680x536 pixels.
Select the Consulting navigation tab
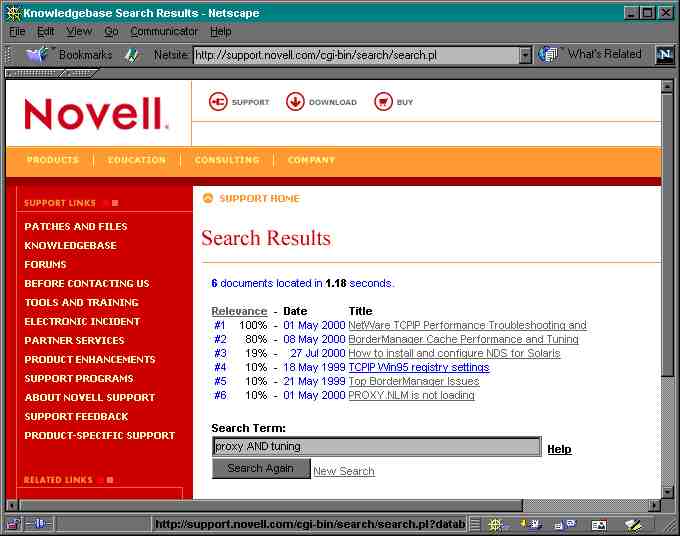pos(226,160)
